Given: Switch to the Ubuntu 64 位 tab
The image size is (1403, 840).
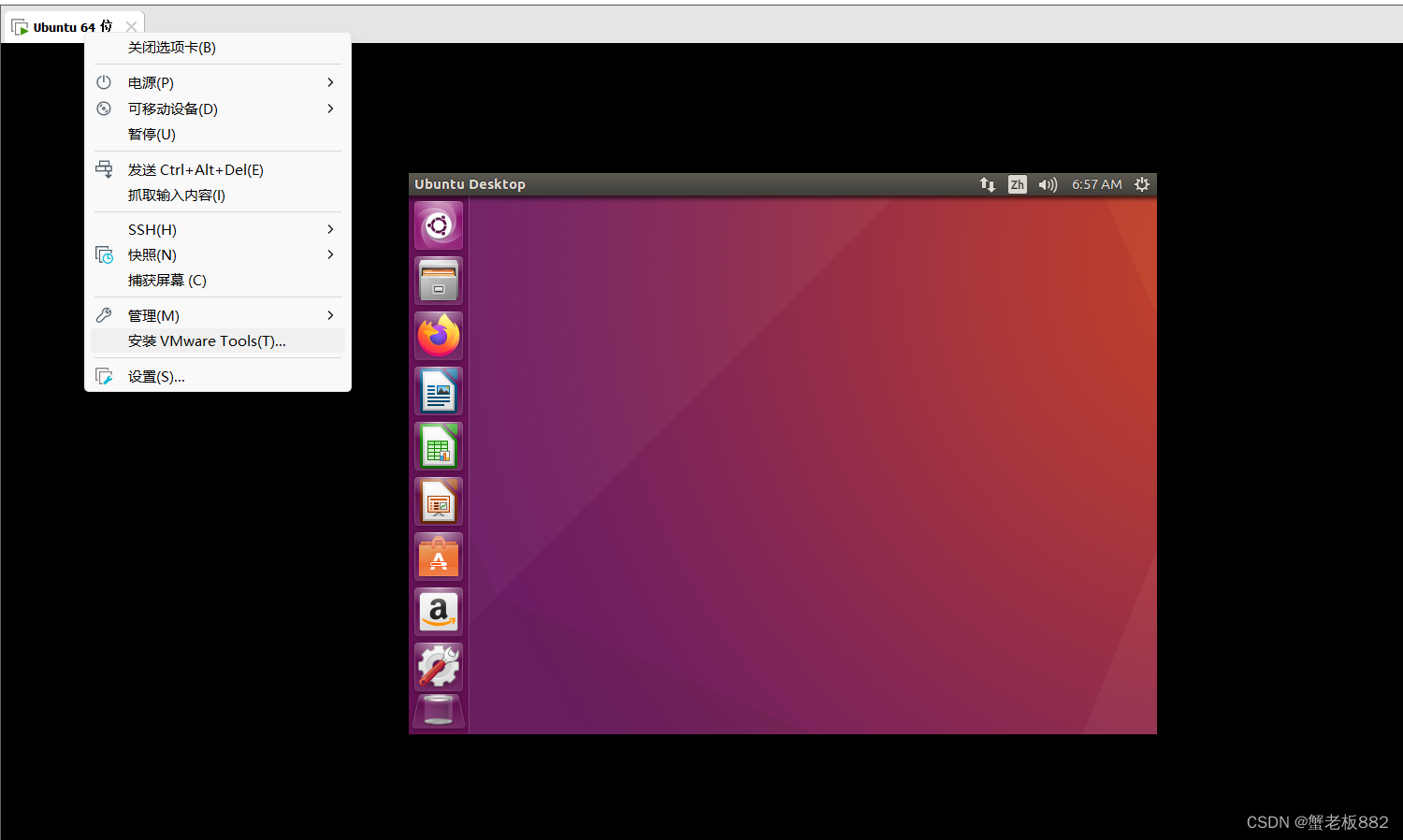Looking at the screenshot, I should (x=73, y=27).
